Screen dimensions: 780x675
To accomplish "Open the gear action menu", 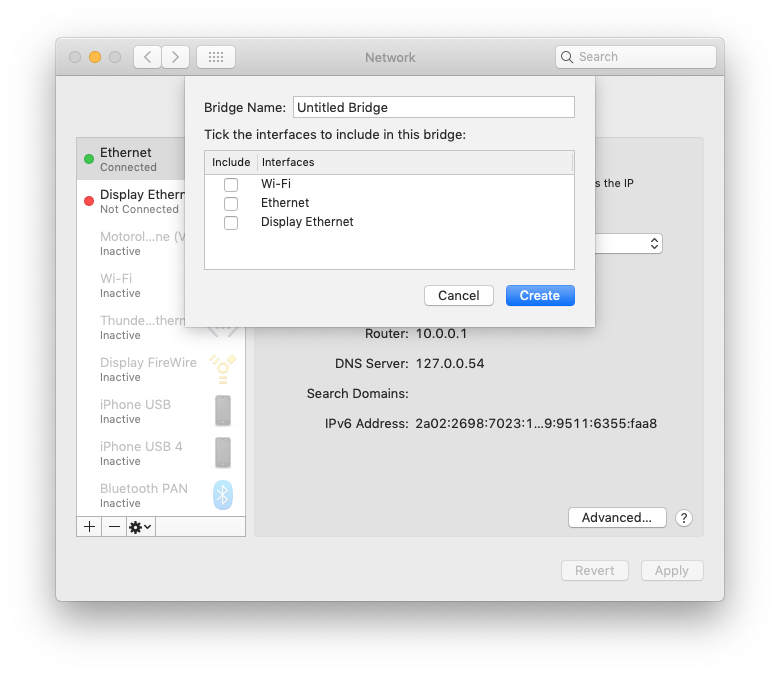I will click(141, 526).
